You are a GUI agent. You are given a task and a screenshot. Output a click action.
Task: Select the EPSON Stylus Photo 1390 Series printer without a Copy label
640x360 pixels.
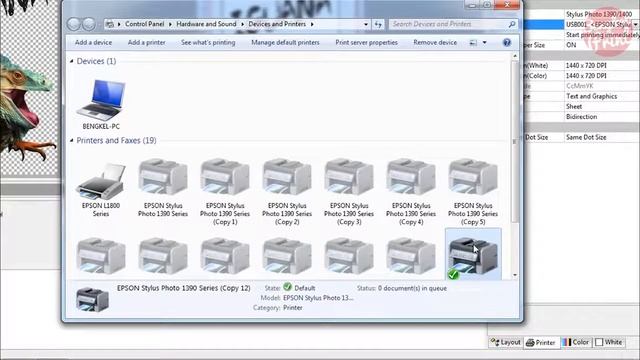point(163,177)
